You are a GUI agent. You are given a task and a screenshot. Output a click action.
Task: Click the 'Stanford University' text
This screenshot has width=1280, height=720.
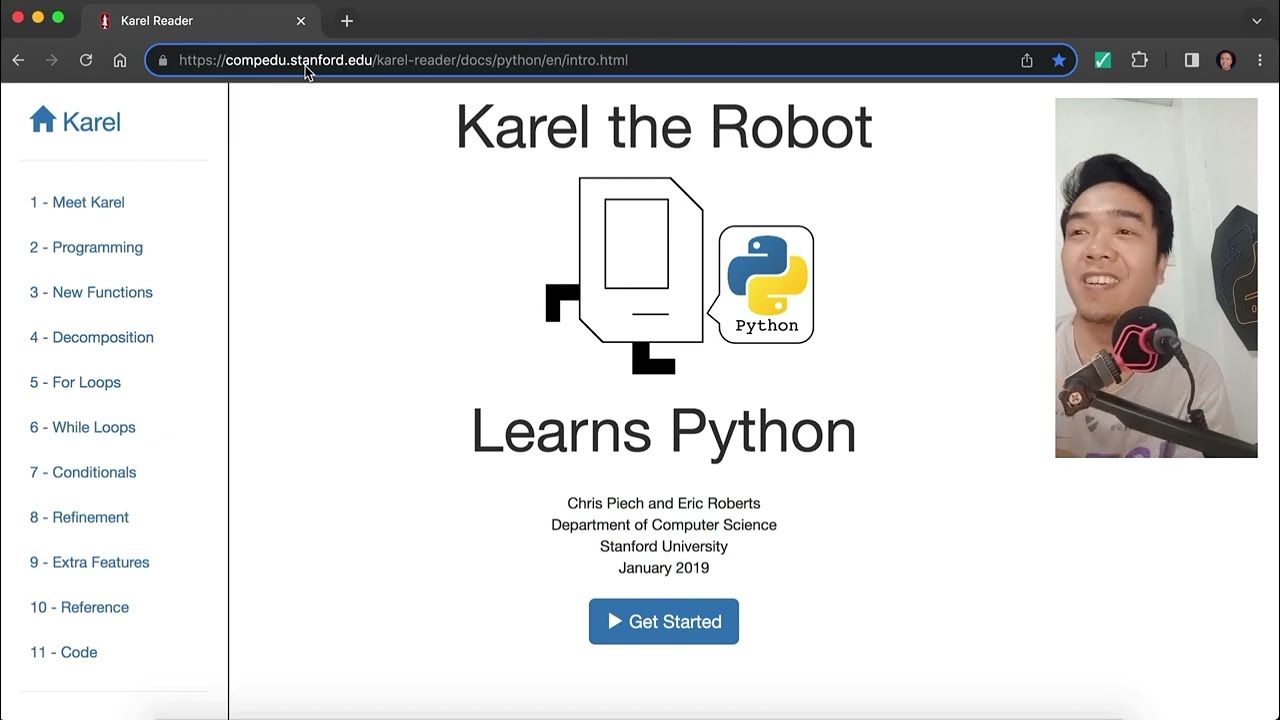tap(664, 546)
